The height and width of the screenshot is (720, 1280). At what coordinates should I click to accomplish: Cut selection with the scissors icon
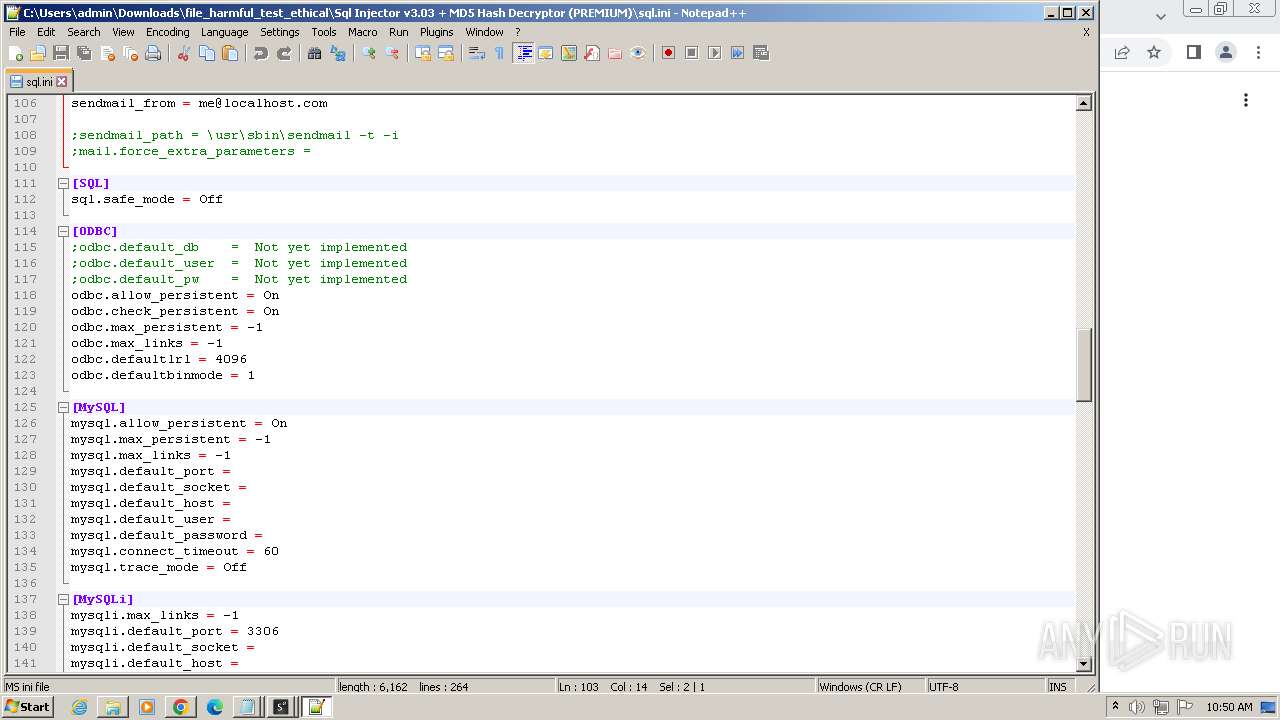[184, 53]
